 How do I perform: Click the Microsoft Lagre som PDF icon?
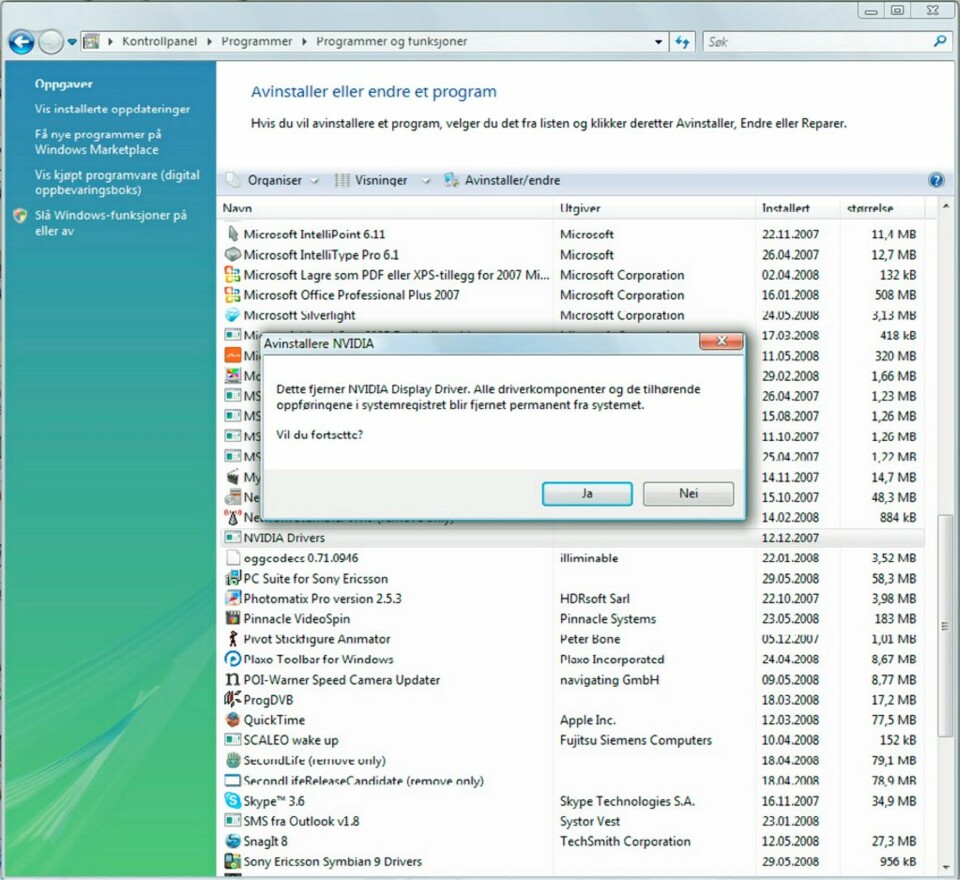pyautogui.click(x=233, y=274)
